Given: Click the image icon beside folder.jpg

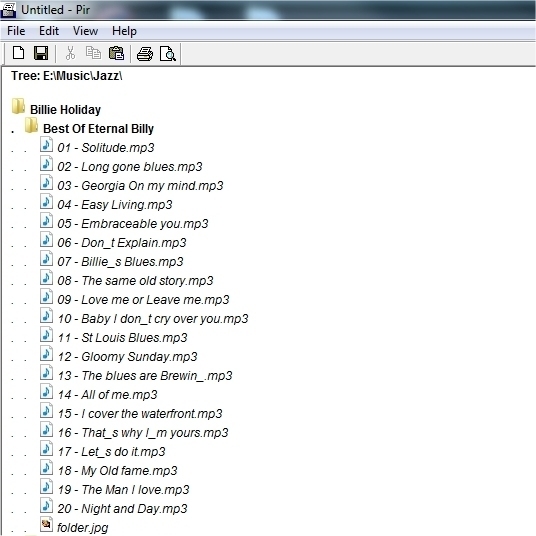Looking at the screenshot, I should [x=46, y=524].
